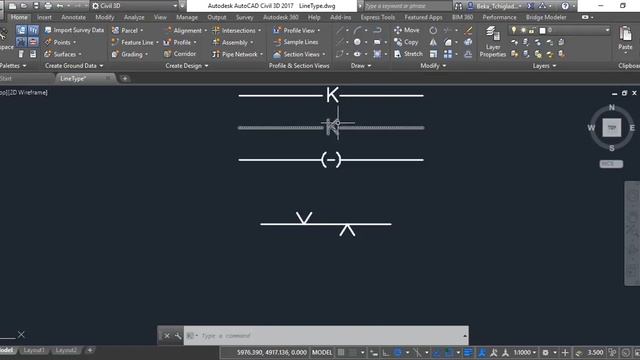Open the Help question mark icon
This screenshot has height=360, width=640.
[x=565, y=6]
